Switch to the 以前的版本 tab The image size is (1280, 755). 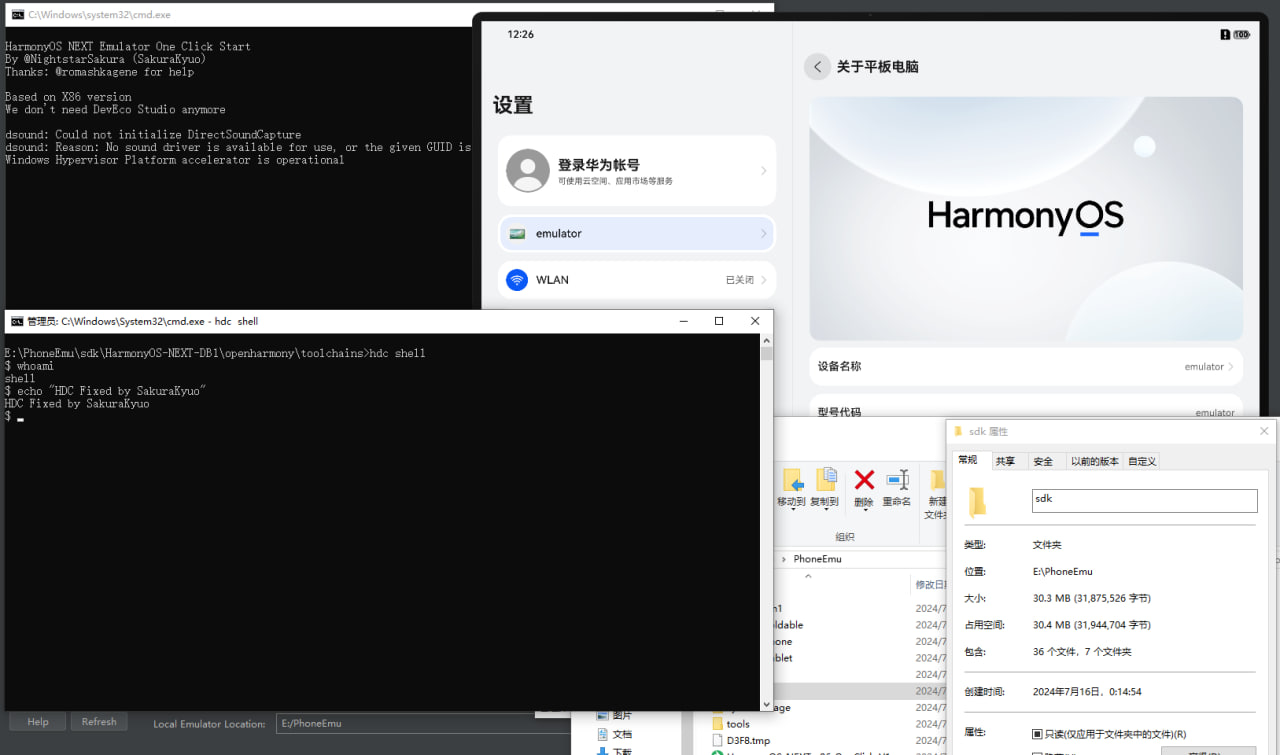[1094, 461]
